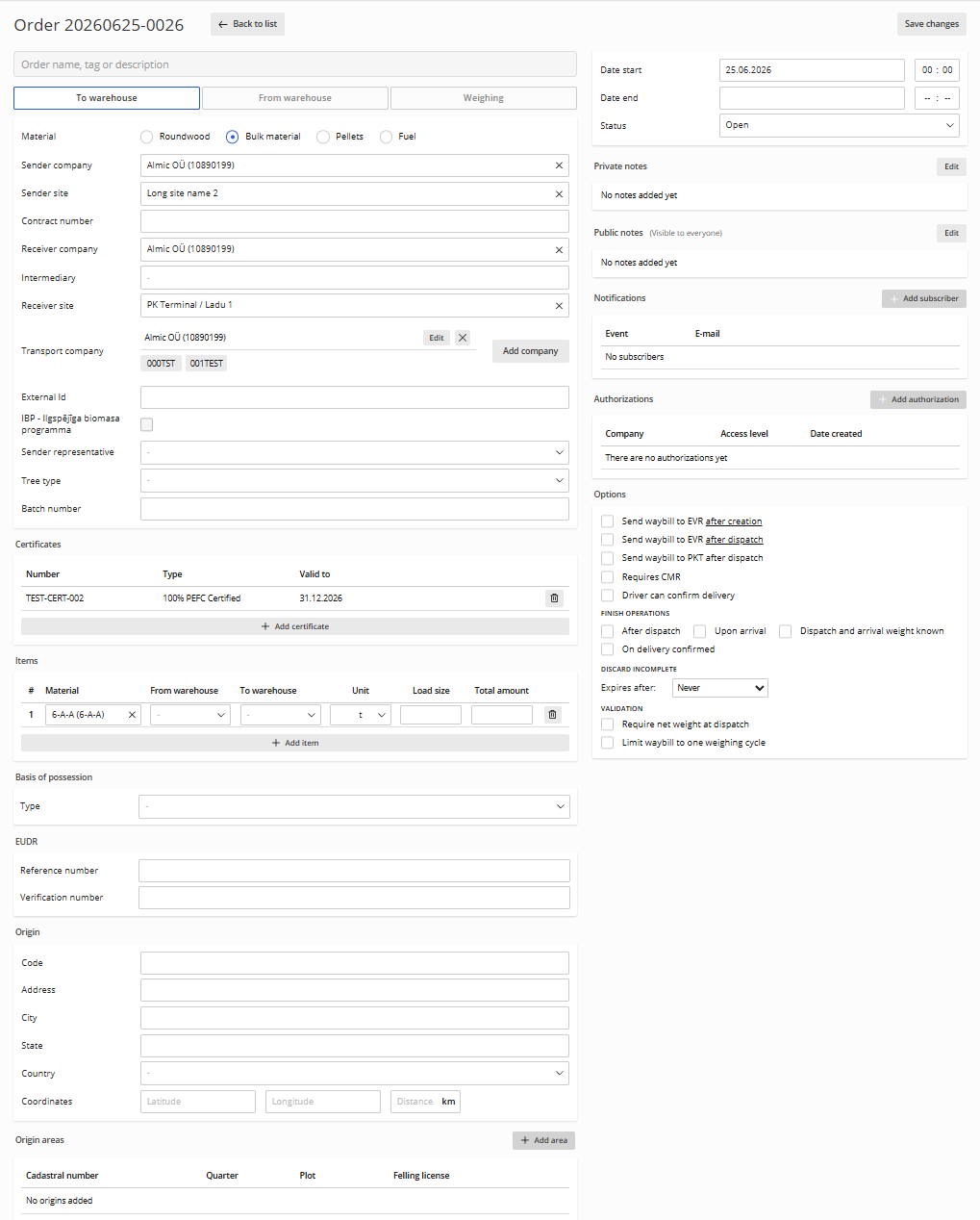Delete certificate TEST-CERT-002
The image size is (980, 1220).
[x=554, y=598]
